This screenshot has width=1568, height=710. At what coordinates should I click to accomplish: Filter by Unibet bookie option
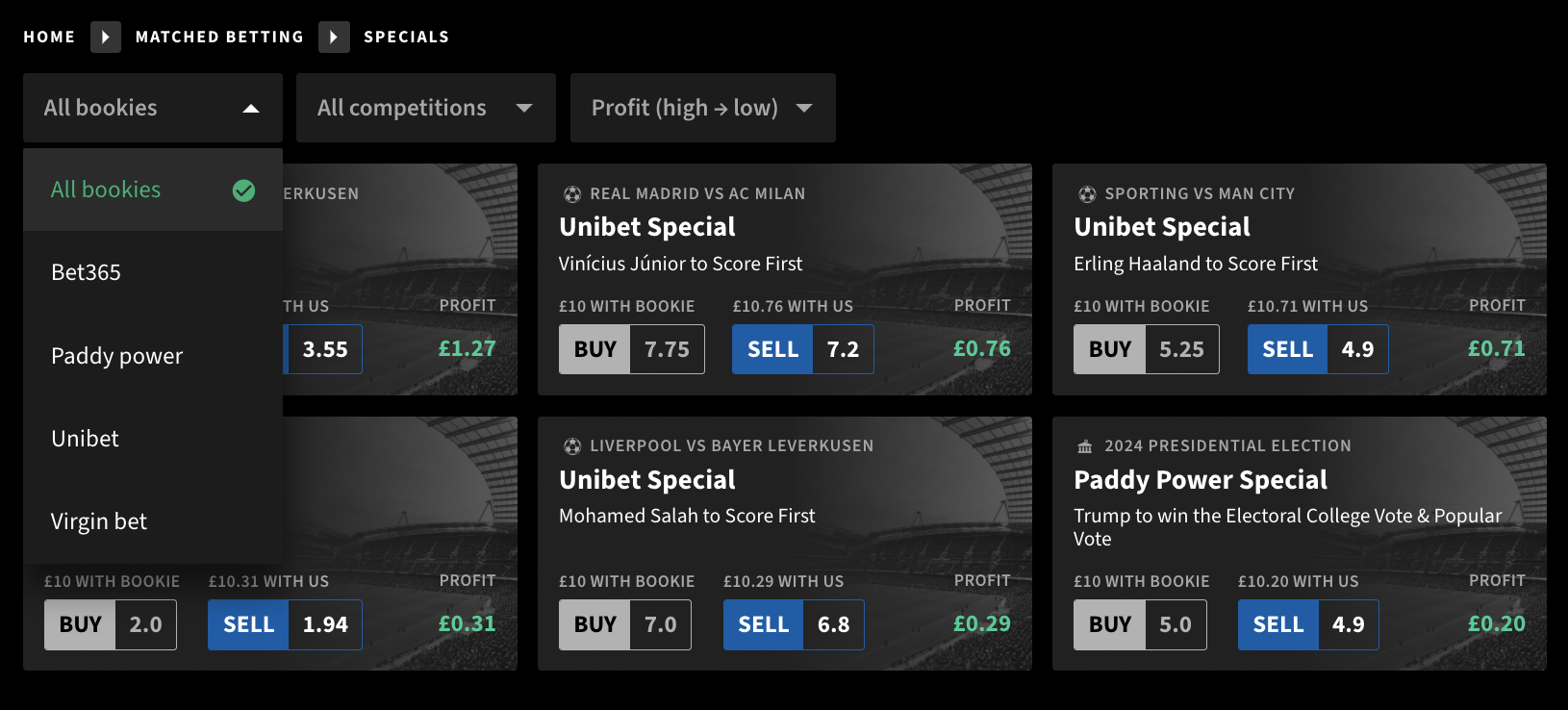153,439
